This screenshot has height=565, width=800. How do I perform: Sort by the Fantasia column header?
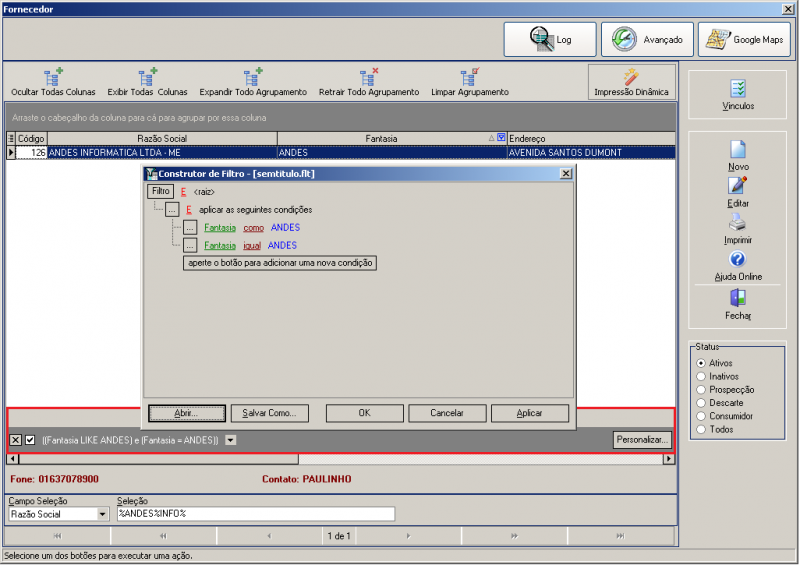pos(381,138)
